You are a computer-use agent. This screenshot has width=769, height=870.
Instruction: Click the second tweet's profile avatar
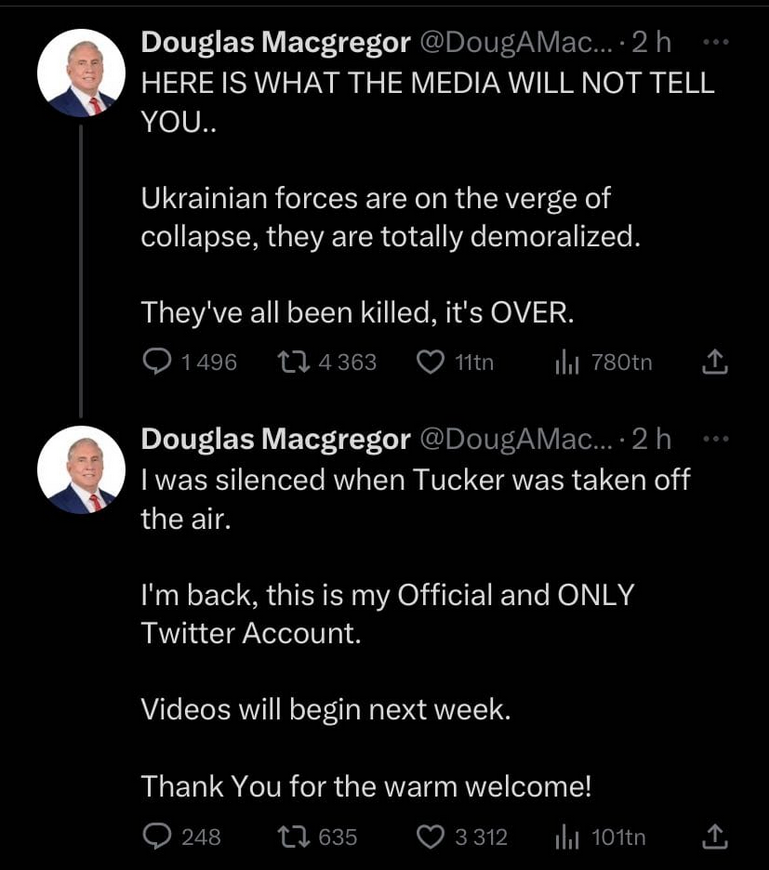(81, 470)
